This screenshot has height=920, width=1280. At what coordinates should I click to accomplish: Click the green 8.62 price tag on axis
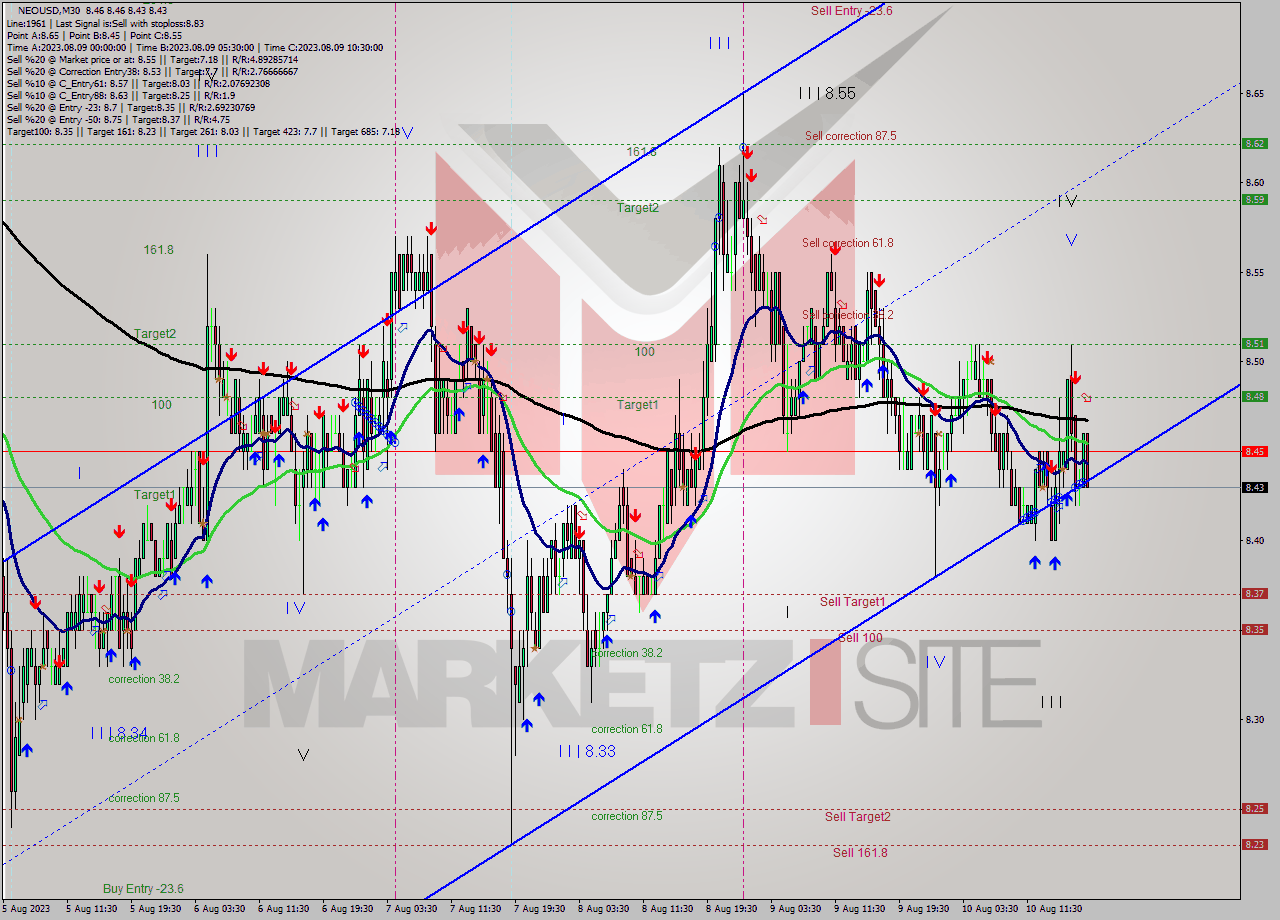pos(1254,144)
